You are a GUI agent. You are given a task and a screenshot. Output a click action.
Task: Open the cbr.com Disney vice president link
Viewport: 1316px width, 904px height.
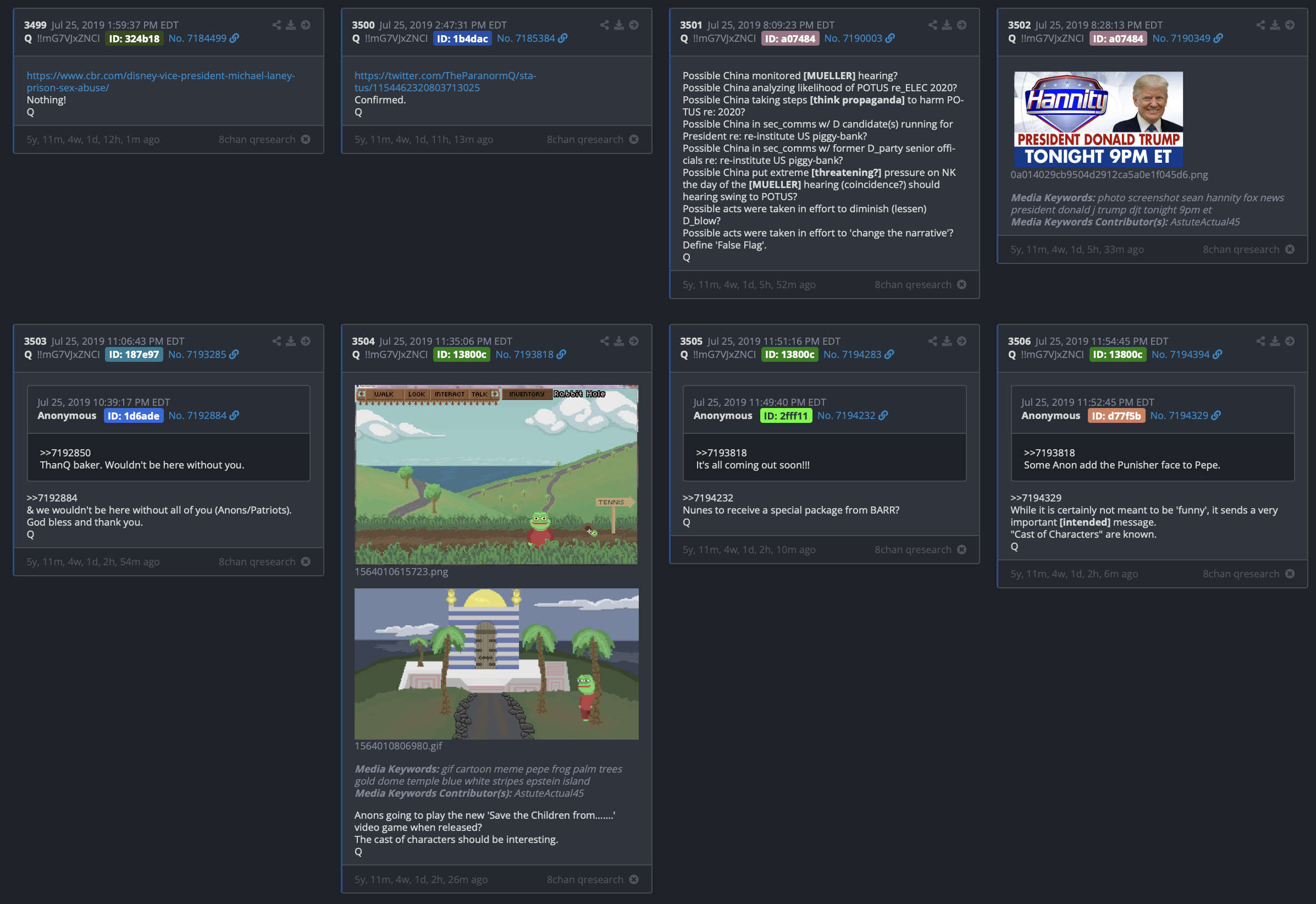pyautogui.click(x=161, y=81)
